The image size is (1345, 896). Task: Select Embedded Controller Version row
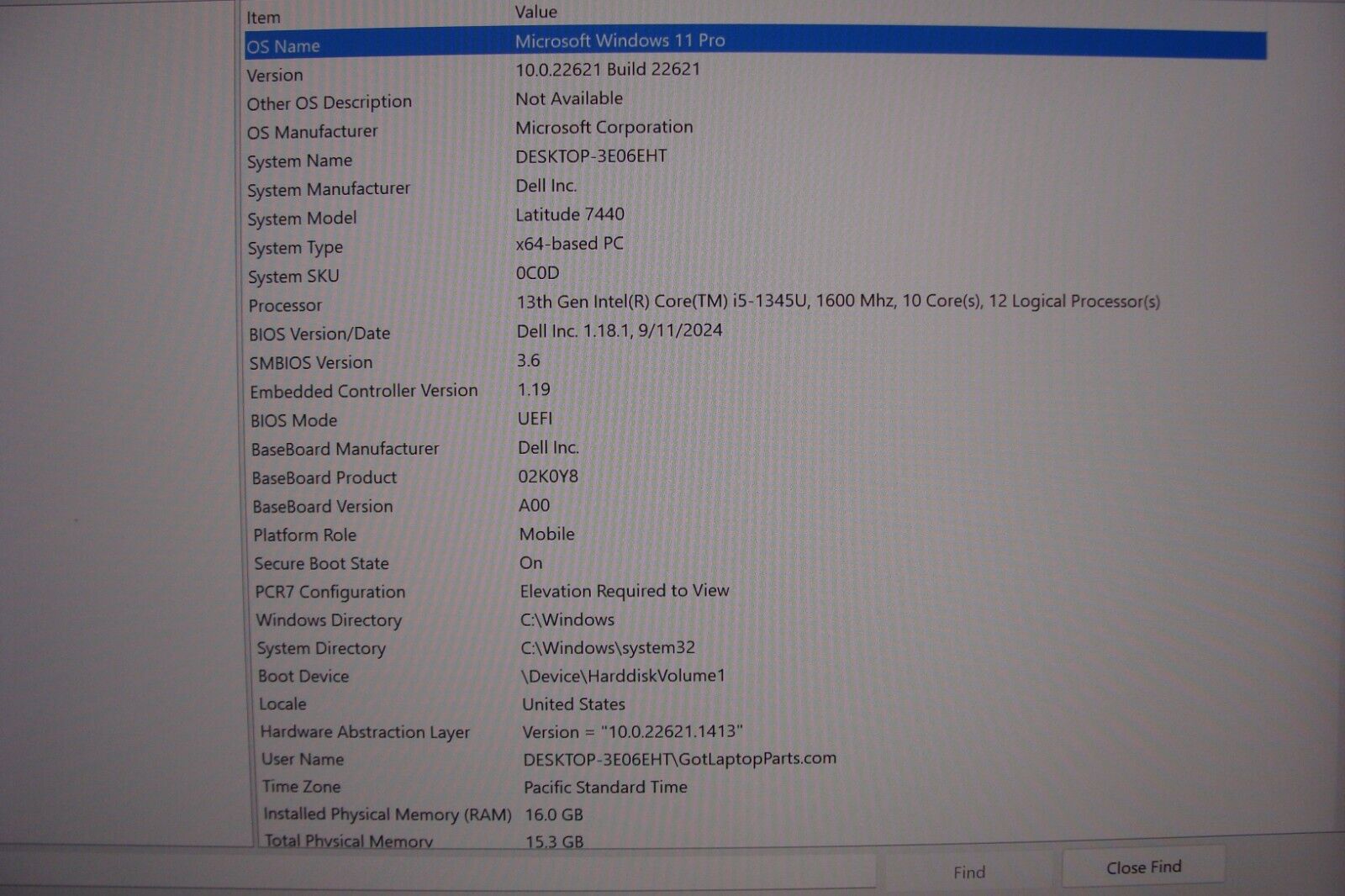tap(364, 391)
